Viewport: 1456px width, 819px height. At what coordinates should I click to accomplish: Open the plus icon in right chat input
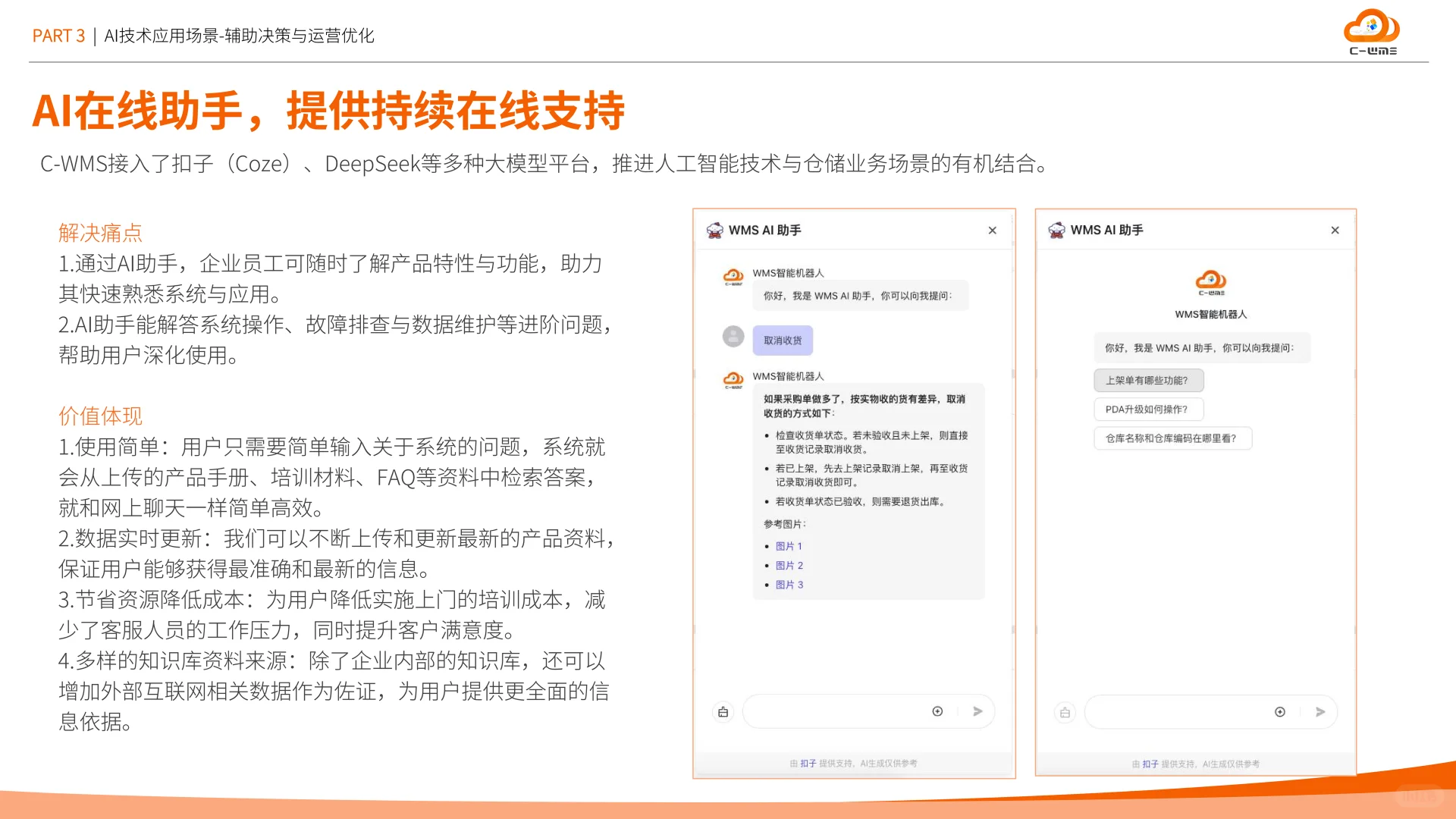1279,712
